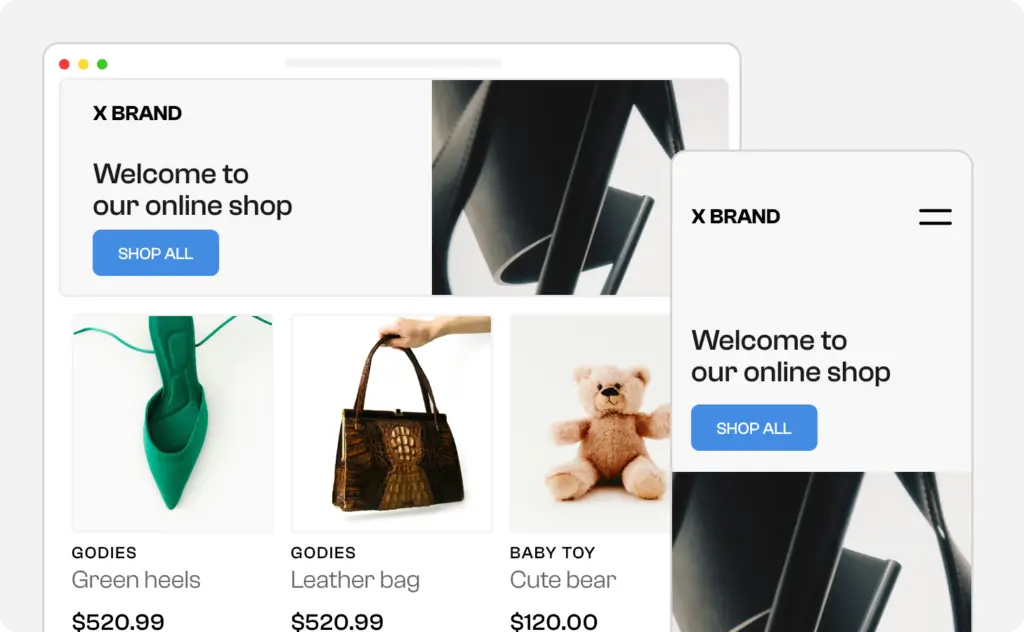Click the Cute bear product title

(x=563, y=580)
